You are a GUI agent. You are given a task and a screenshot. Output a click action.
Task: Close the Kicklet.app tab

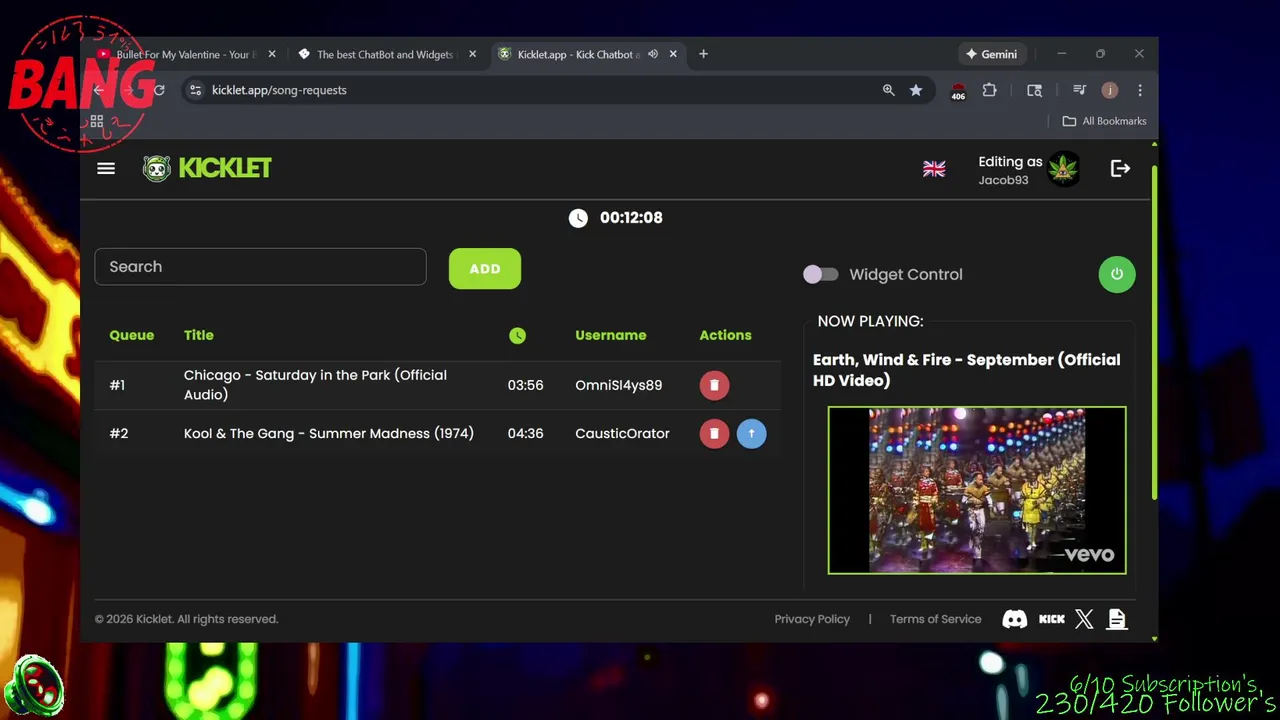[x=673, y=54]
